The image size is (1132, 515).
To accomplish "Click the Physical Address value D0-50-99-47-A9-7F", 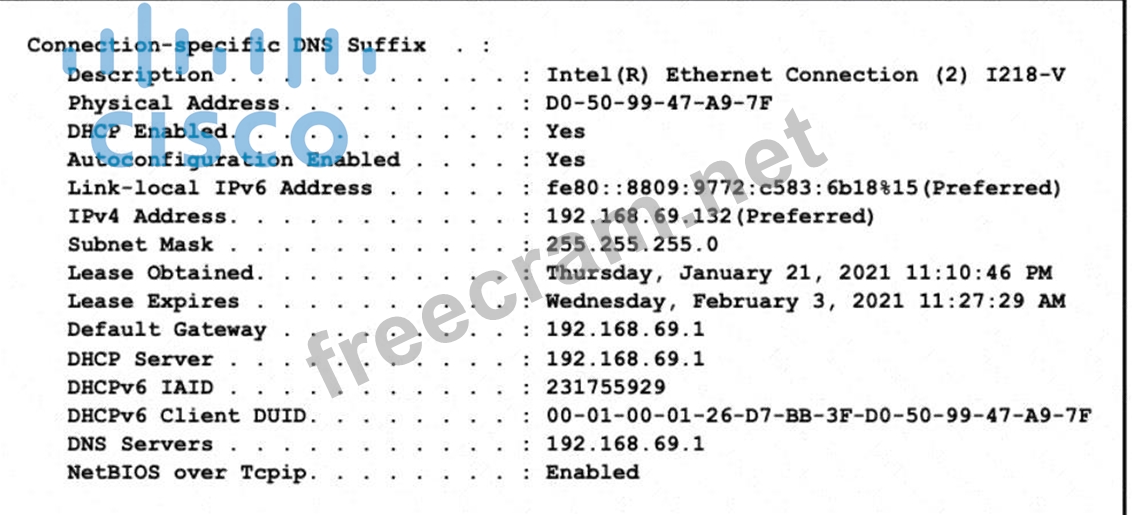I will [x=659, y=102].
